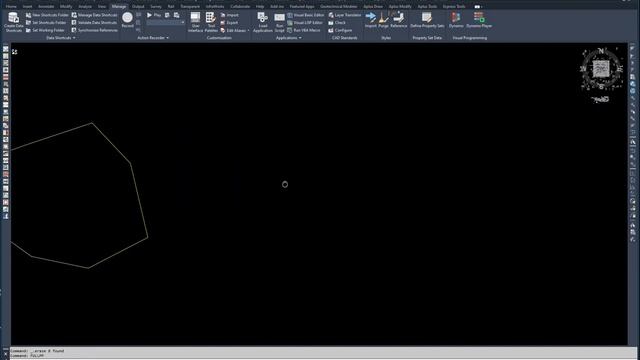Expand the Data Shortcuts panel
The image size is (640, 360).
point(60,38)
